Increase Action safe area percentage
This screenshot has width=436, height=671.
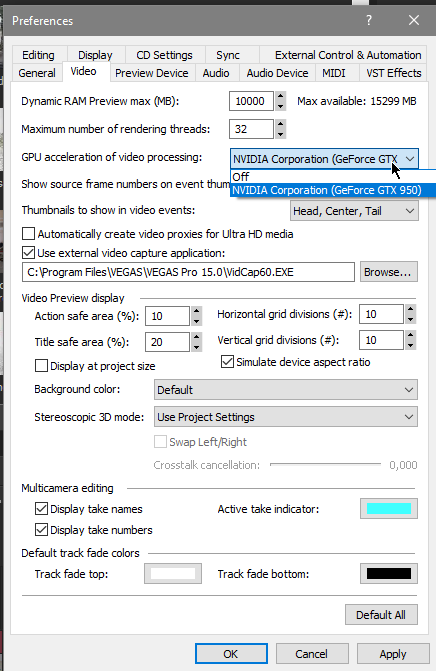pyautogui.click(x=196, y=311)
